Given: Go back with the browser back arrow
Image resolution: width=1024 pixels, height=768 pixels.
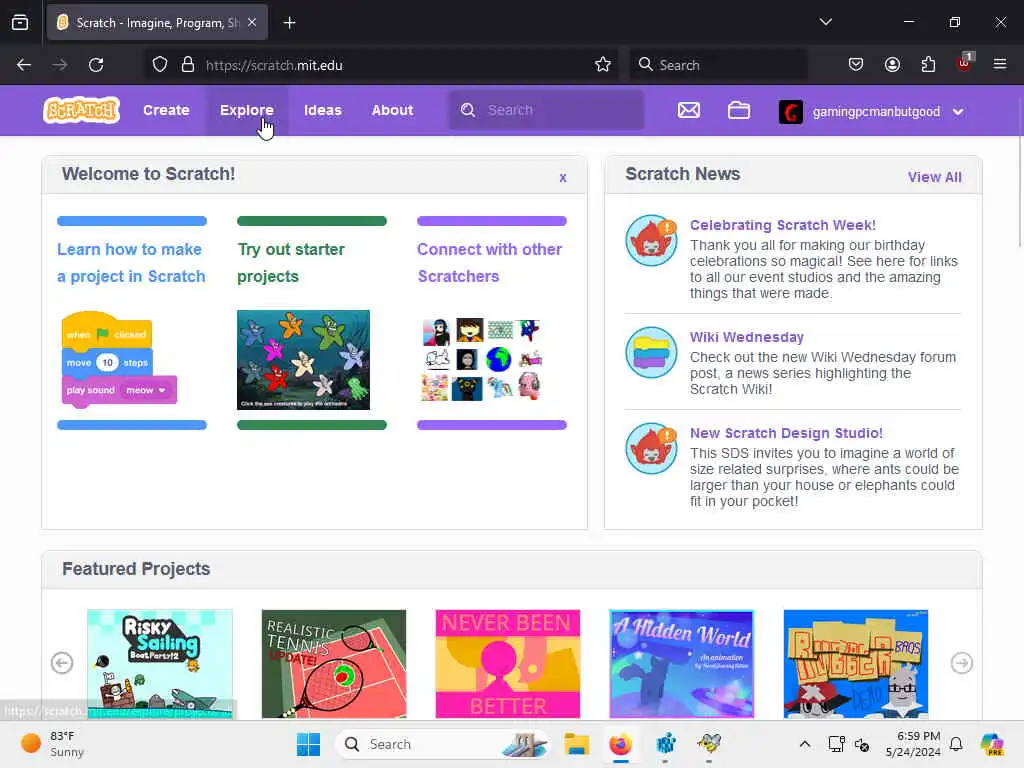Looking at the screenshot, I should [24, 65].
